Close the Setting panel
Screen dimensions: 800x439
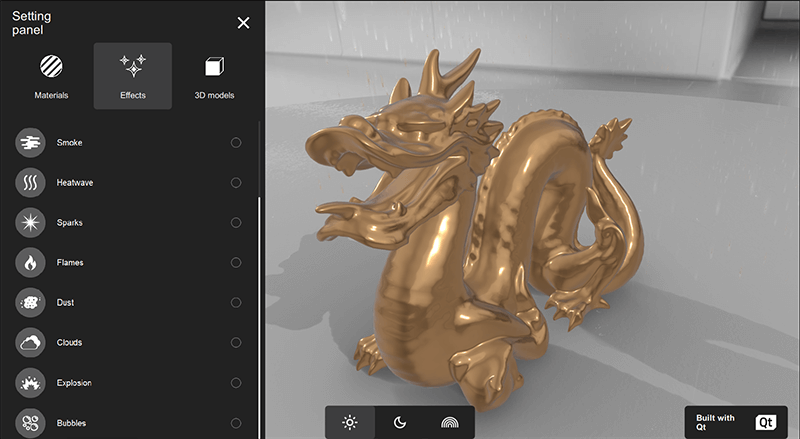point(243,23)
